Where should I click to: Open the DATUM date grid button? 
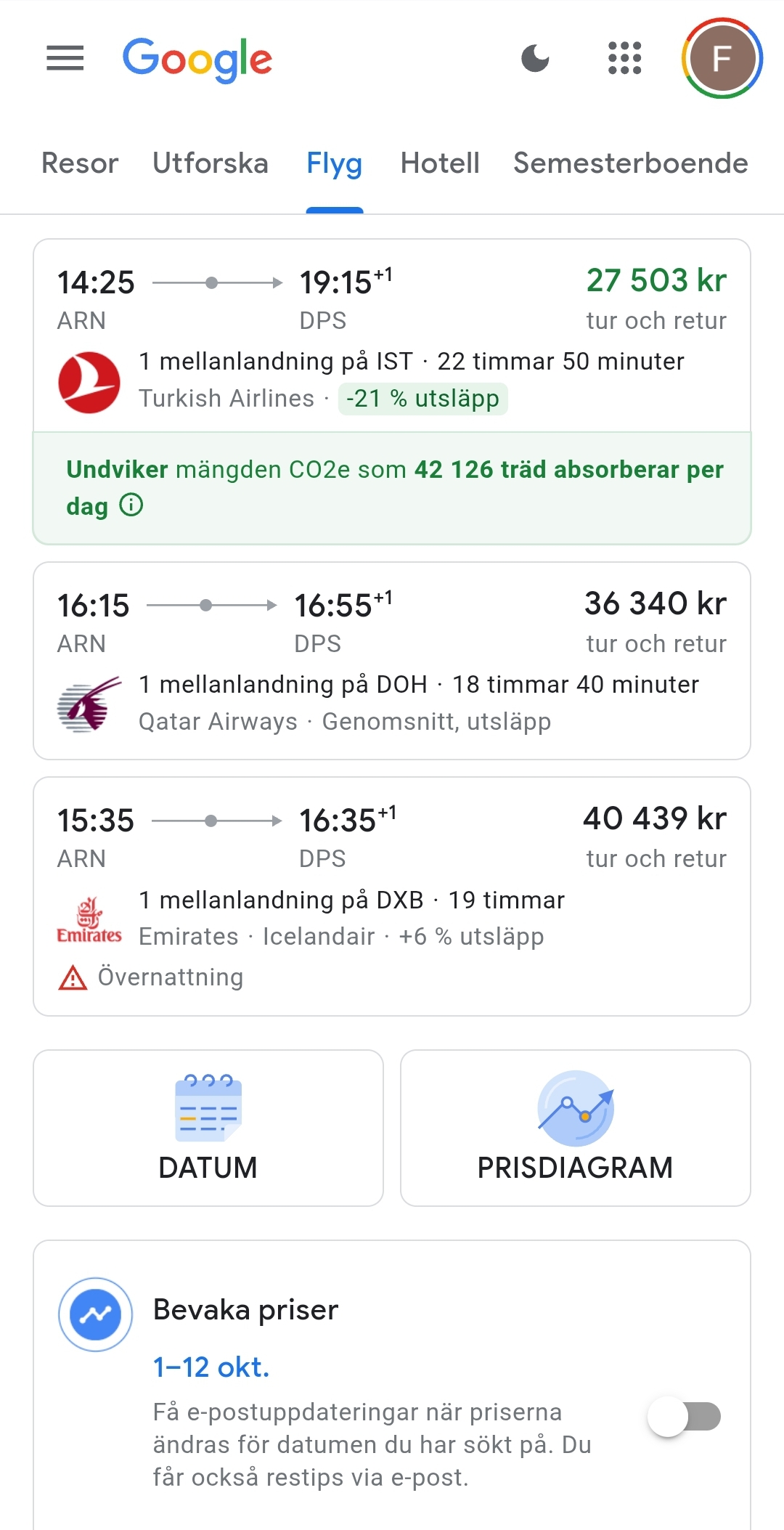[208, 1128]
